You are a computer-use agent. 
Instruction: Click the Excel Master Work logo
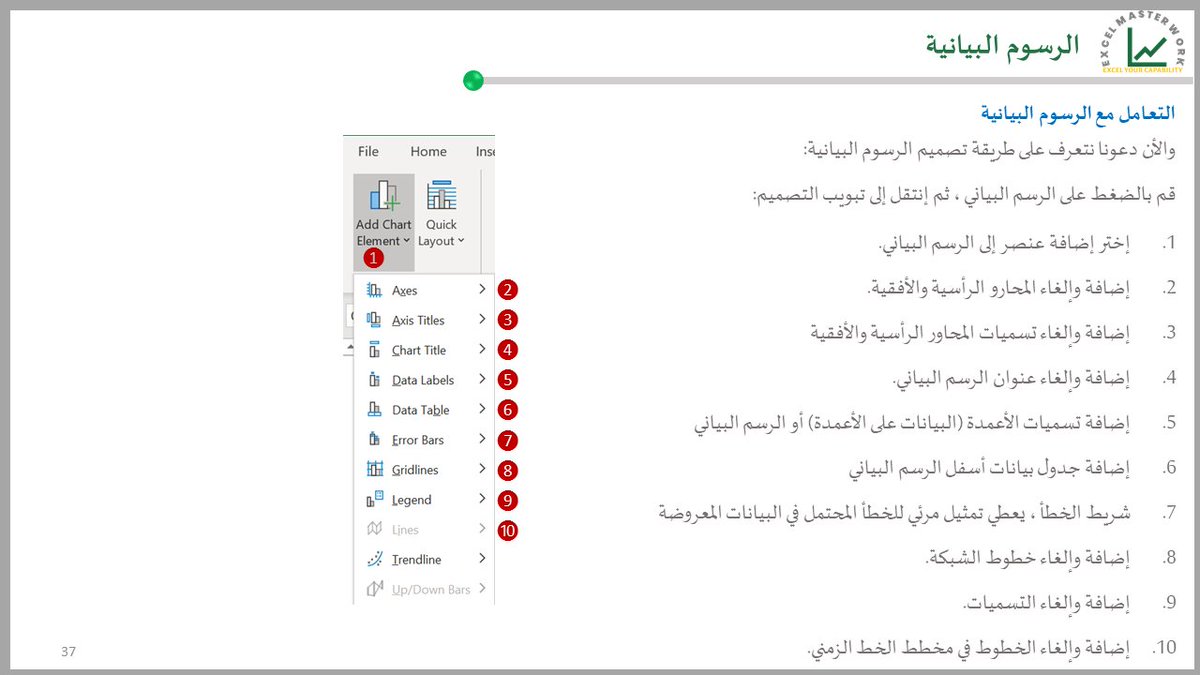pyautogui.click(x=1142, y=43)
